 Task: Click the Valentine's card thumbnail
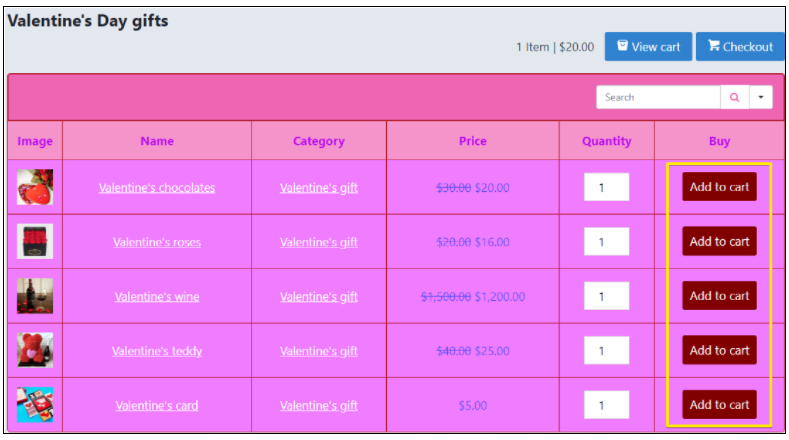pyautogui.click(x=35, y=405)
